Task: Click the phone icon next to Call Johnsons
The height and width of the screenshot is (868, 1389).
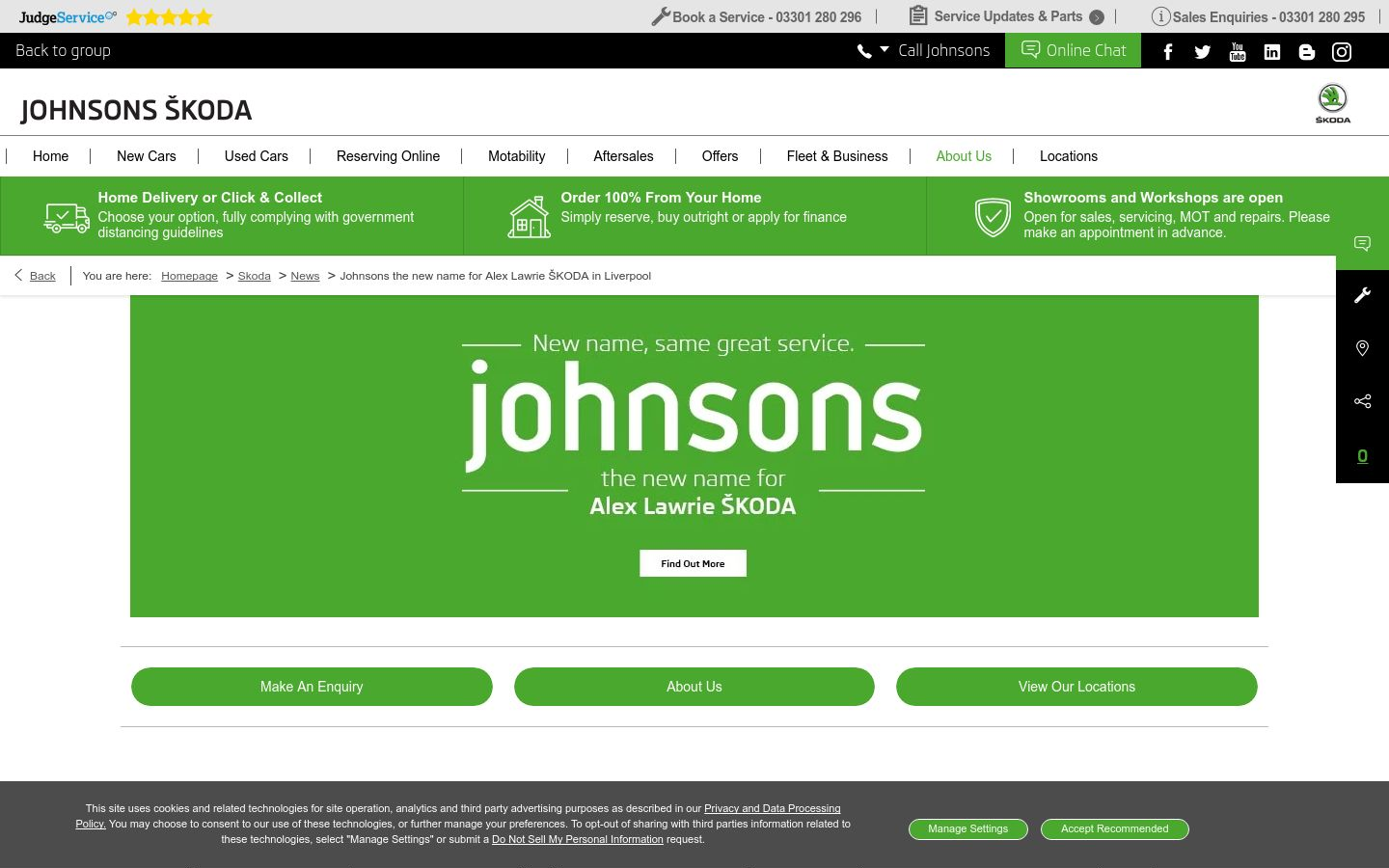Action: pyautogui.click(x=864, y=51)
